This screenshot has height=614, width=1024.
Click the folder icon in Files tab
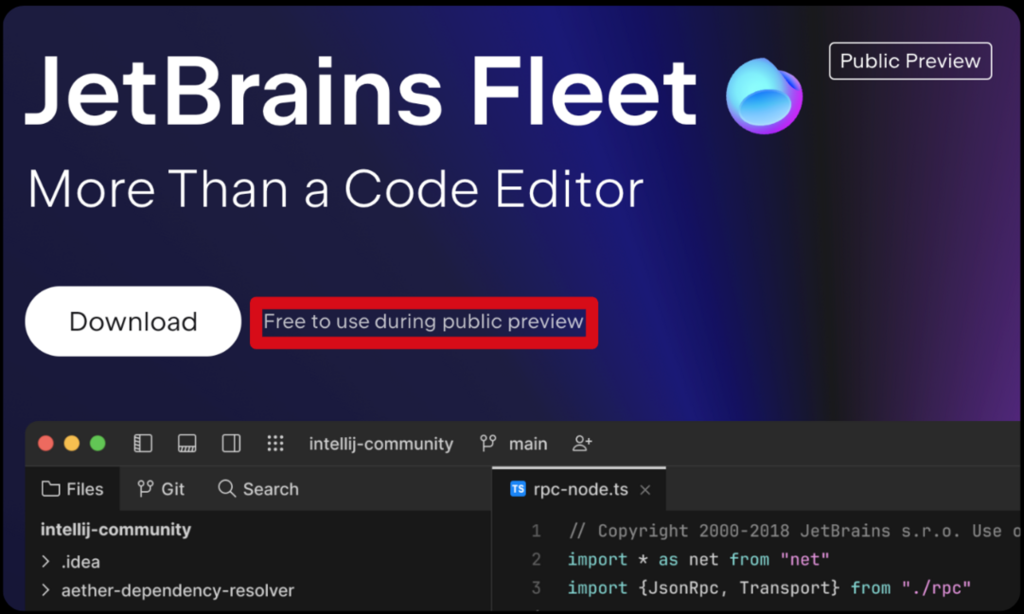[x=50, y=489]
